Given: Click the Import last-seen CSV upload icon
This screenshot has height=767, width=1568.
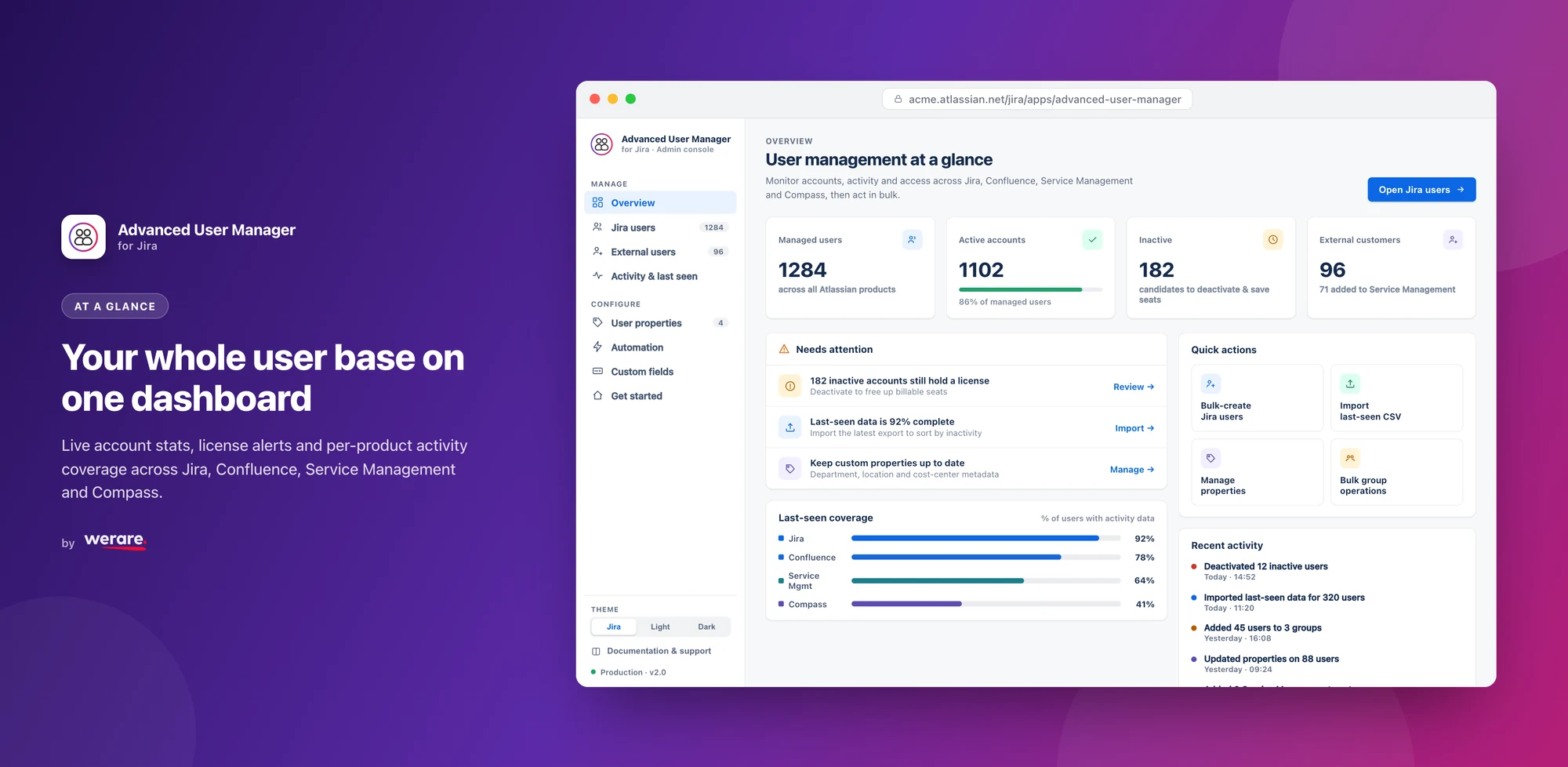Looking at the screenshot, I should 1350,383.
